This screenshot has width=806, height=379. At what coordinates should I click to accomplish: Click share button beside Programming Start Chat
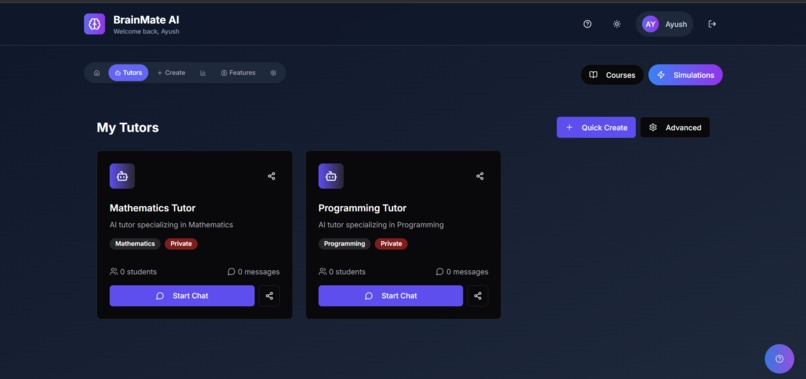[x=478, y=296]
